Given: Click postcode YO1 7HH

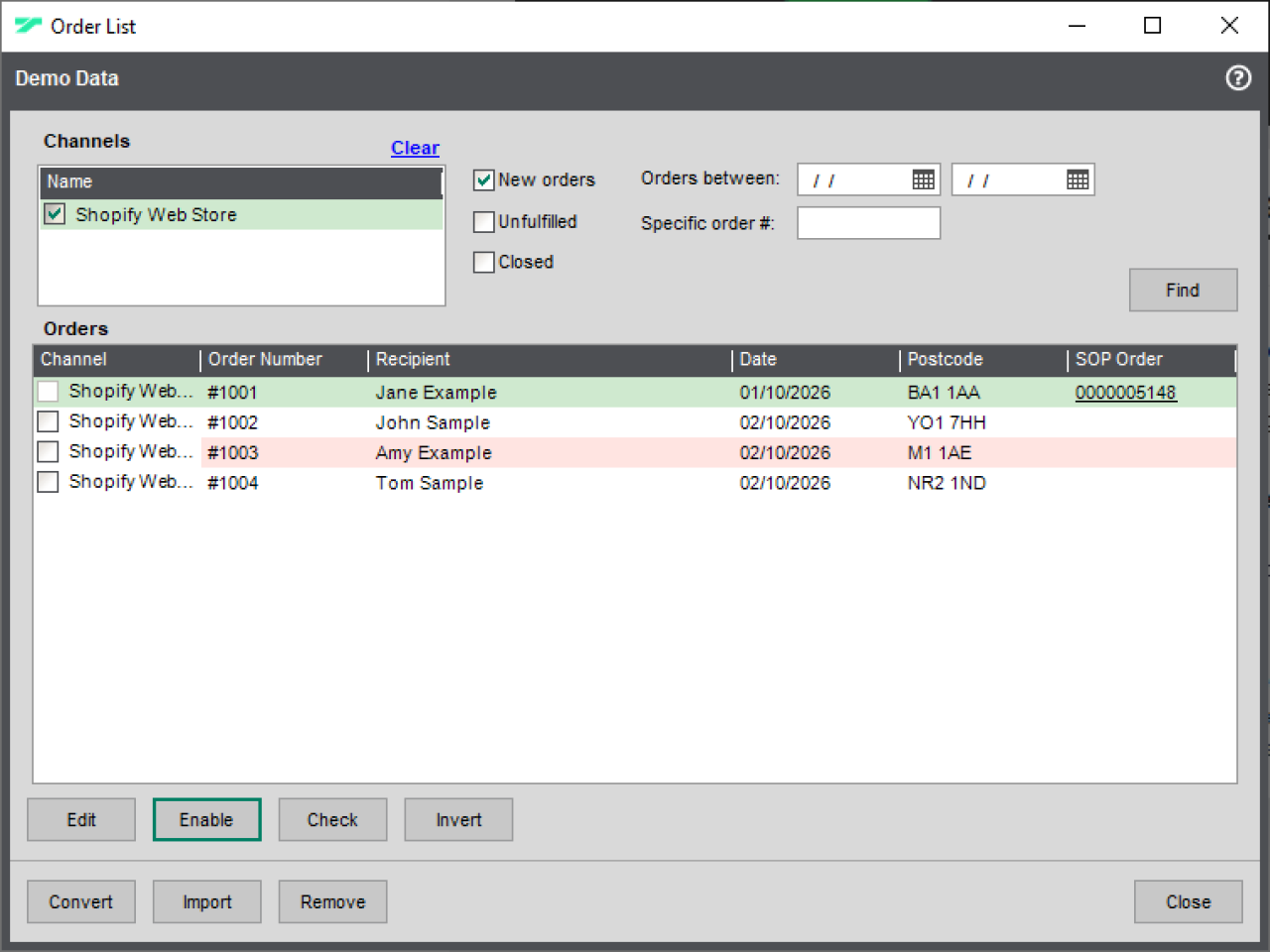Looking at the screenshot, I should coord(947,422).
